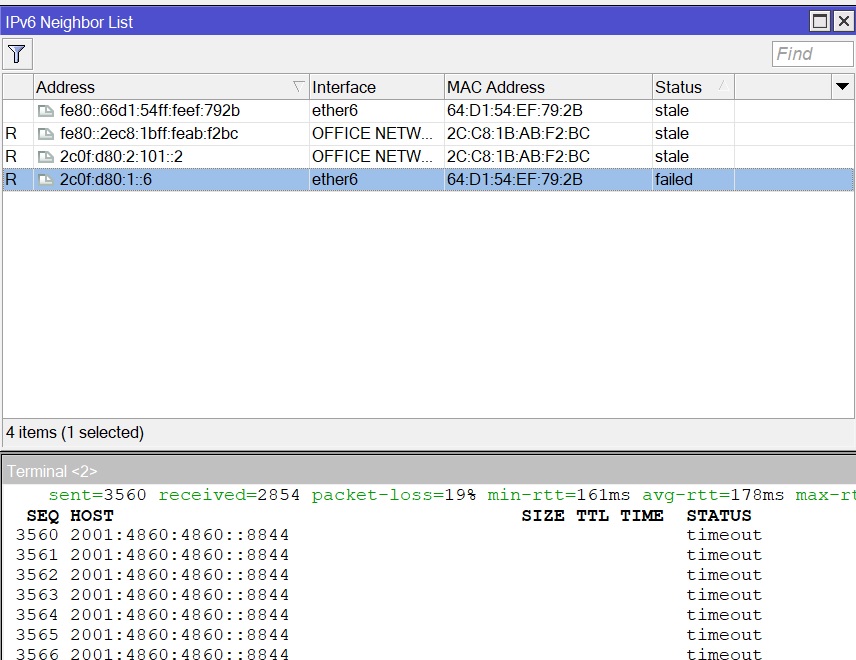Open the column selector dropdown arrow
The image size is (856, 660).
(842, 87)
